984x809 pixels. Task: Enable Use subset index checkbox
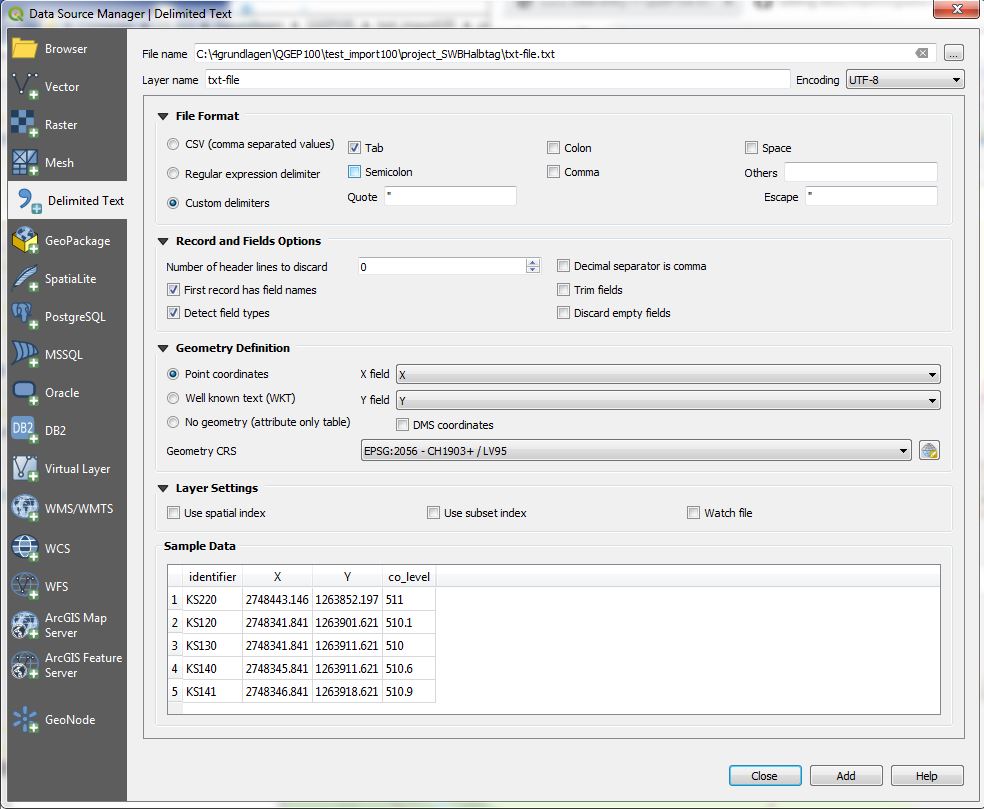(433, 513)
